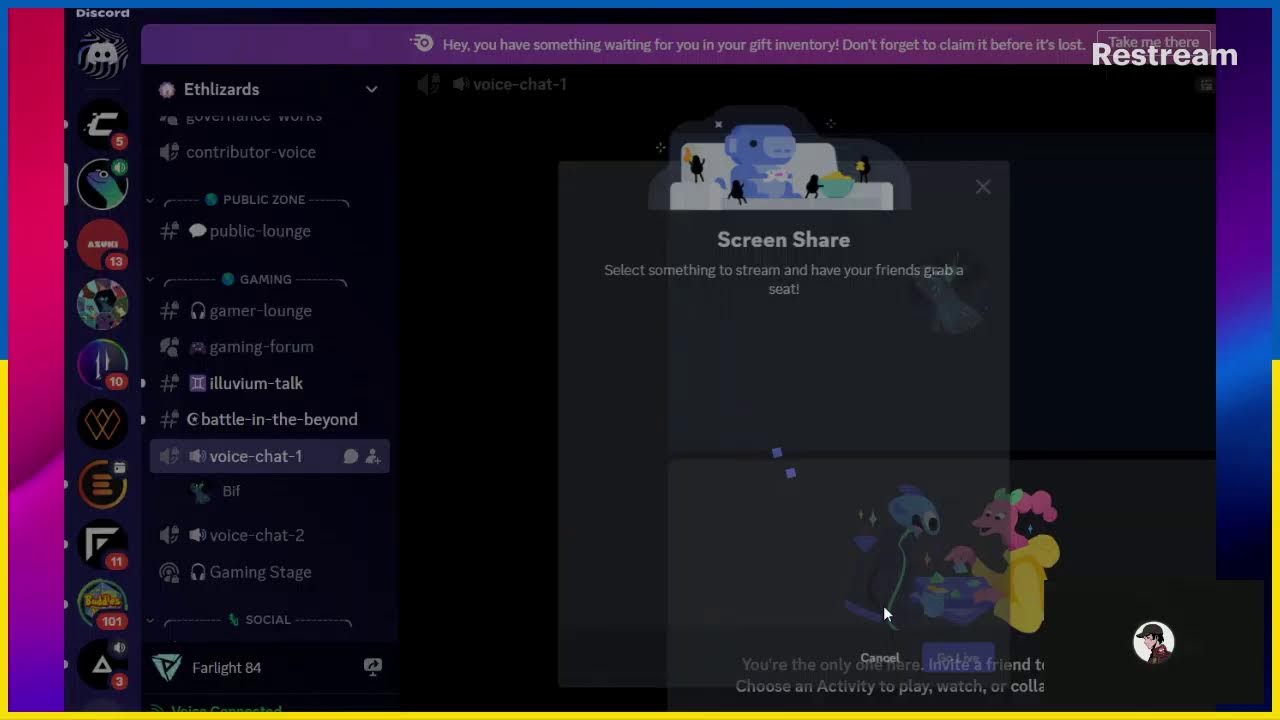Open the multicolor collage server icon

tap(102, 304)
